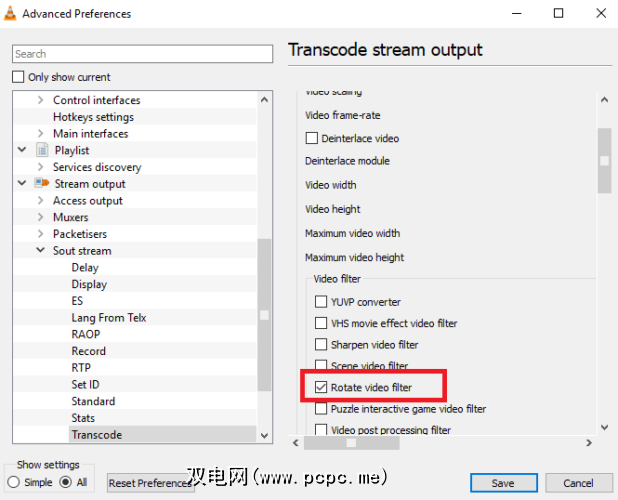This screenshot has height=500, width=618.
Task: Select RTP tree item
Action: click(81, 368)
